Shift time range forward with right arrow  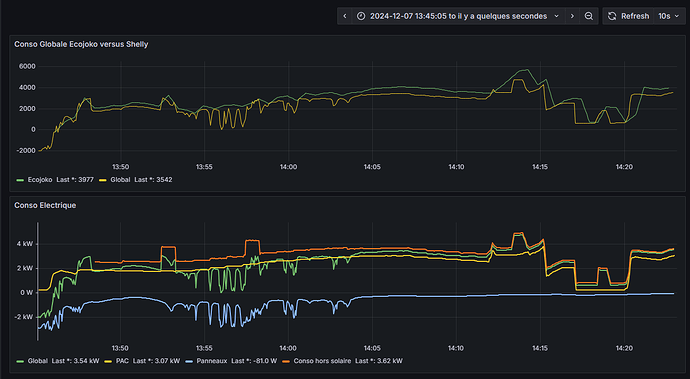click(x=572, y=16)
